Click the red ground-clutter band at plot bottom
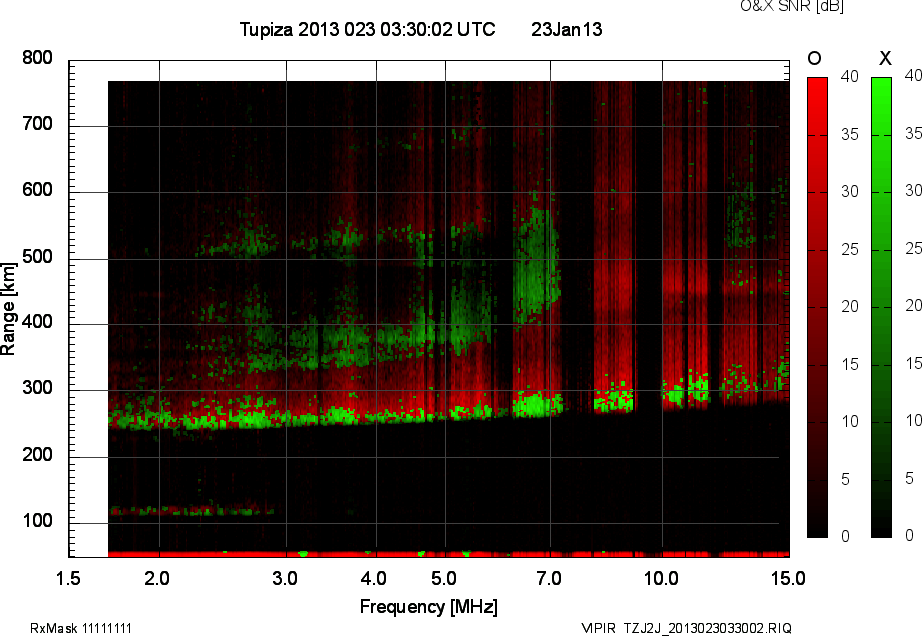The width and height of the screenshot is (922, 636). click(449, 554)
